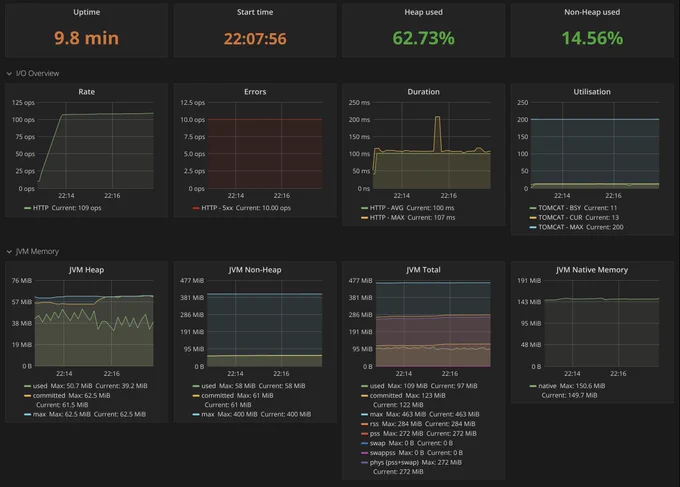Click the Current: 149.7 MiB text

click(x=569, y=395)
